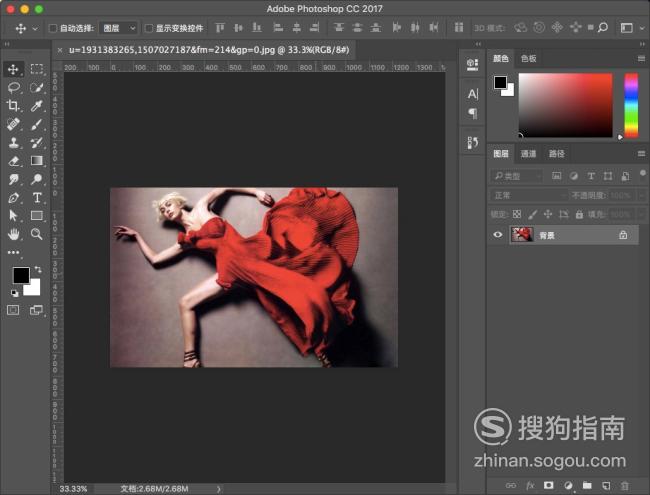Filter layers by pixel layers
Screen dimensions: 650x495
pos(556,176)
